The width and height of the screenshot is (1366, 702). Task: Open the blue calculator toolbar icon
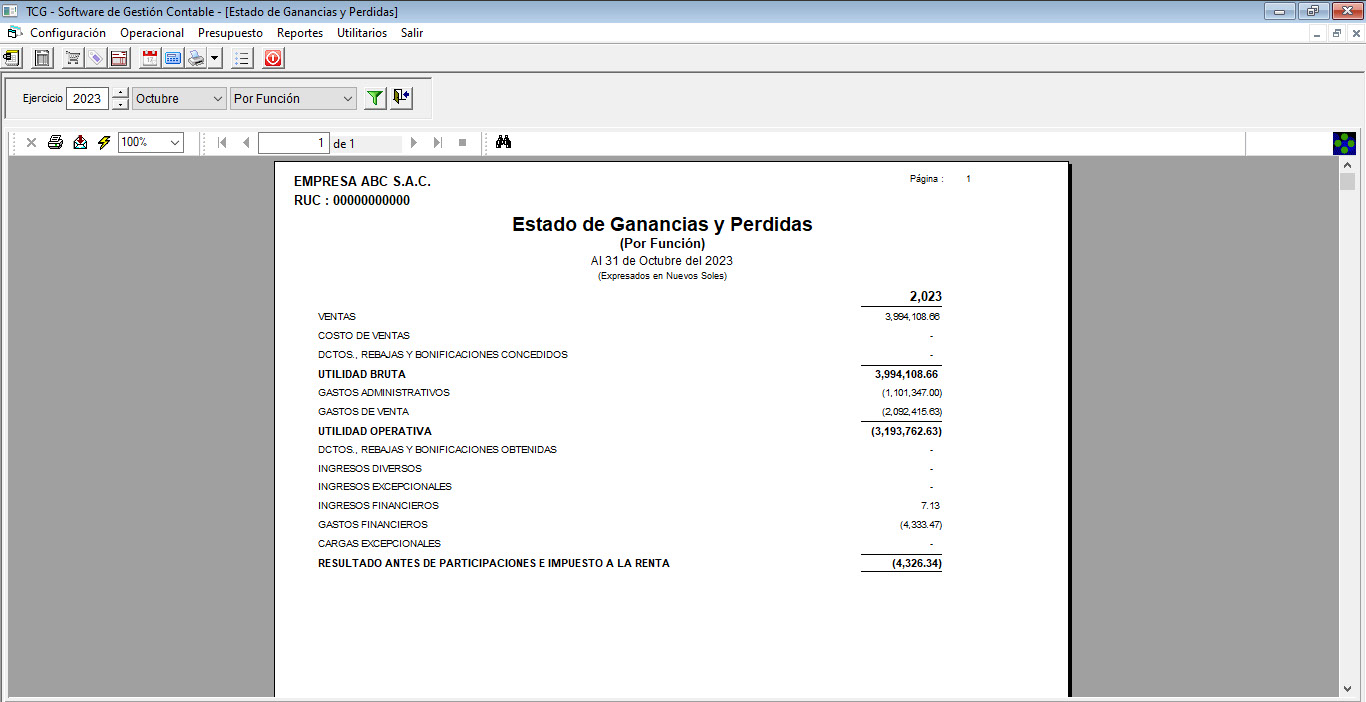click(173, 59)
